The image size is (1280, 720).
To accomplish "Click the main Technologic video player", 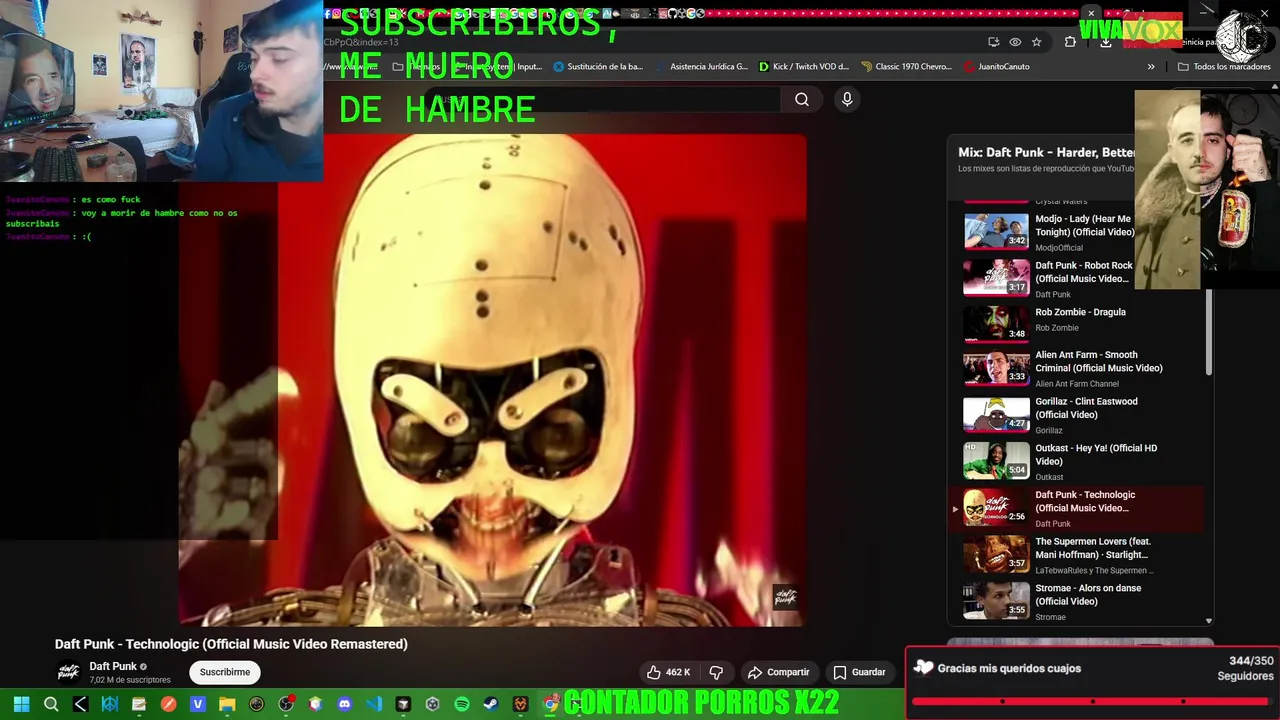I will click(x=492, y=380).
